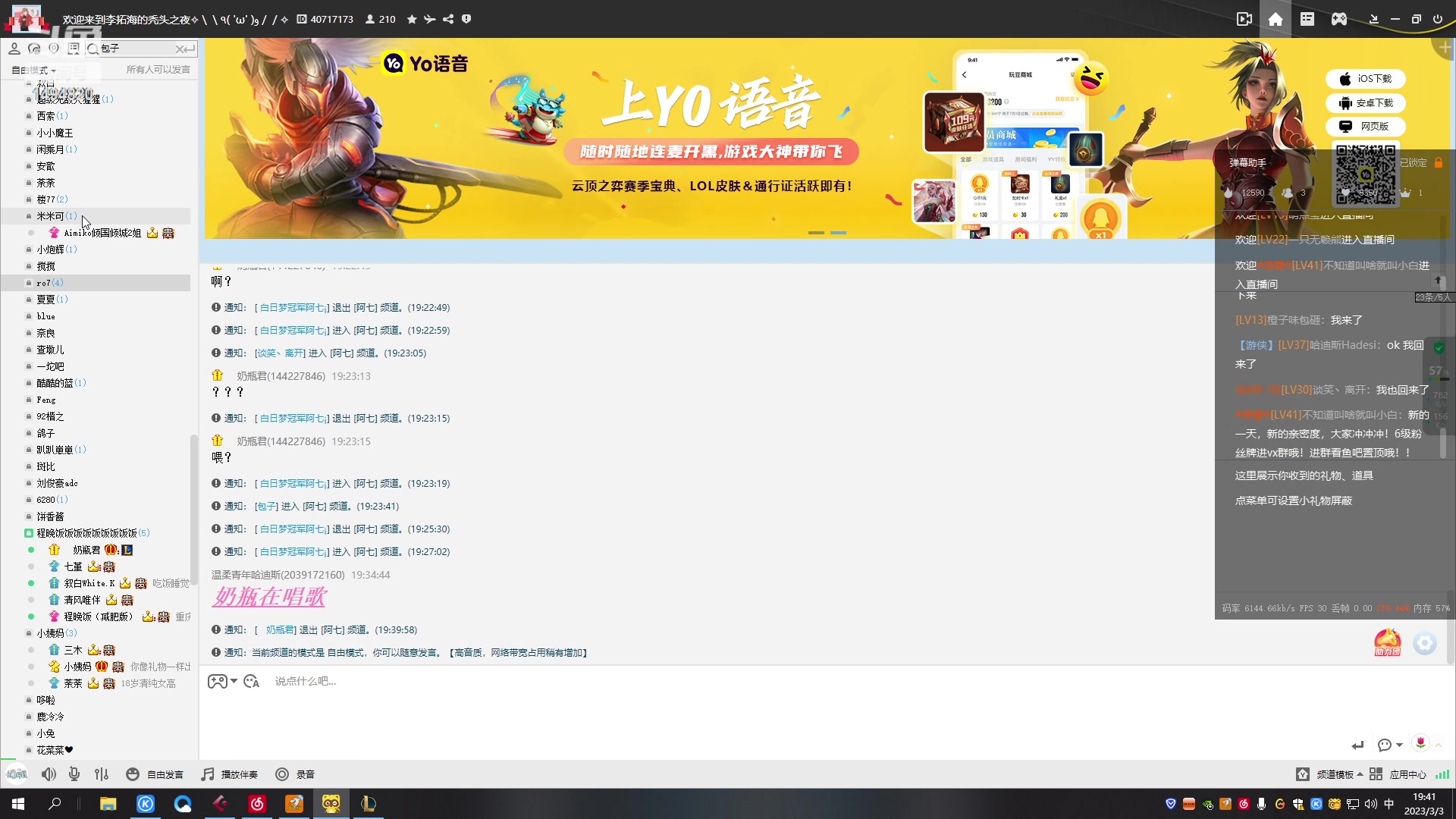1456x819 pixels.
Task: Toggle the microphone icon in bottom bar
Action: click(74, 774)
